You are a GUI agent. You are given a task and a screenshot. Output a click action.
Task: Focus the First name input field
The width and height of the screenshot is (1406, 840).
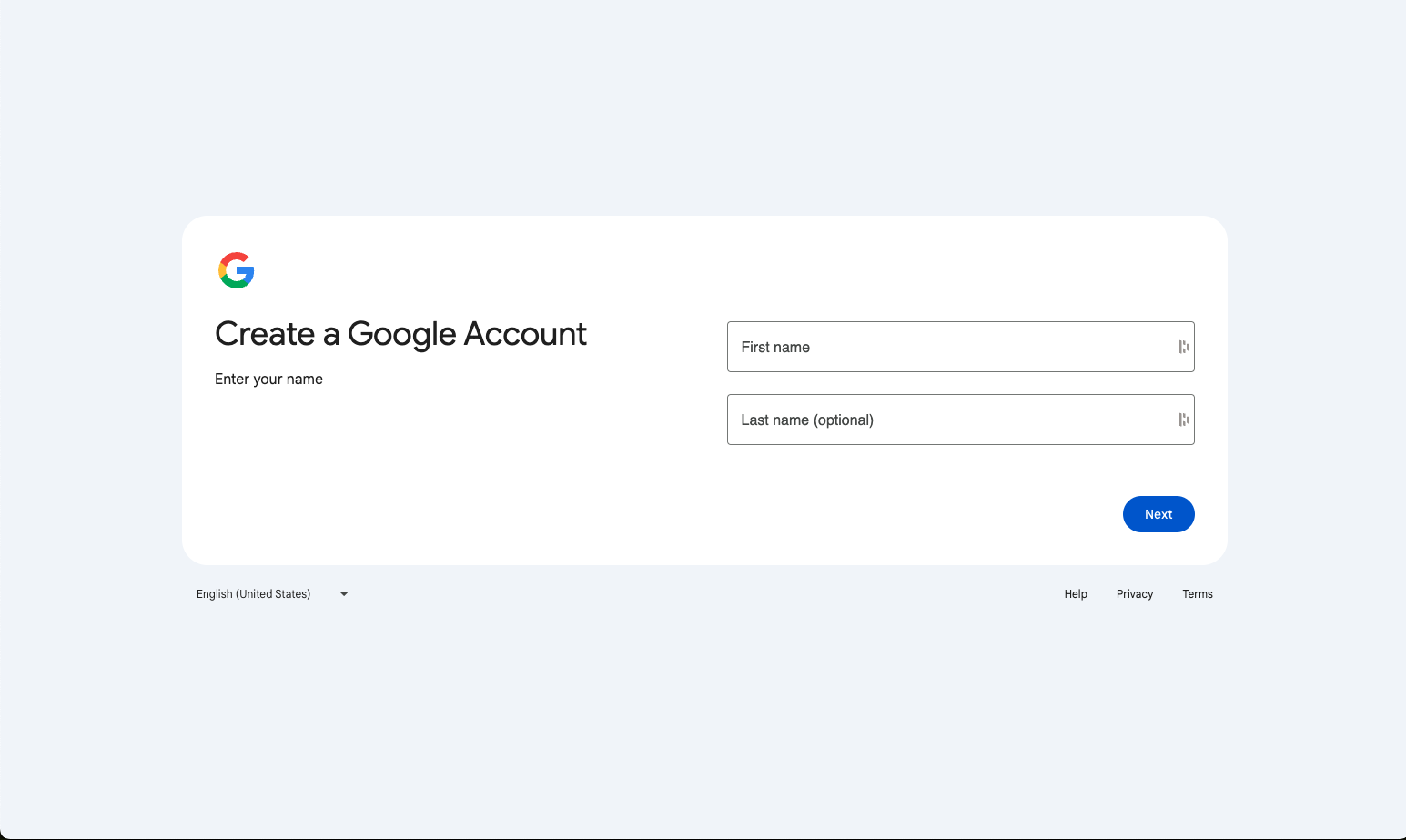(x=946, y=347)
